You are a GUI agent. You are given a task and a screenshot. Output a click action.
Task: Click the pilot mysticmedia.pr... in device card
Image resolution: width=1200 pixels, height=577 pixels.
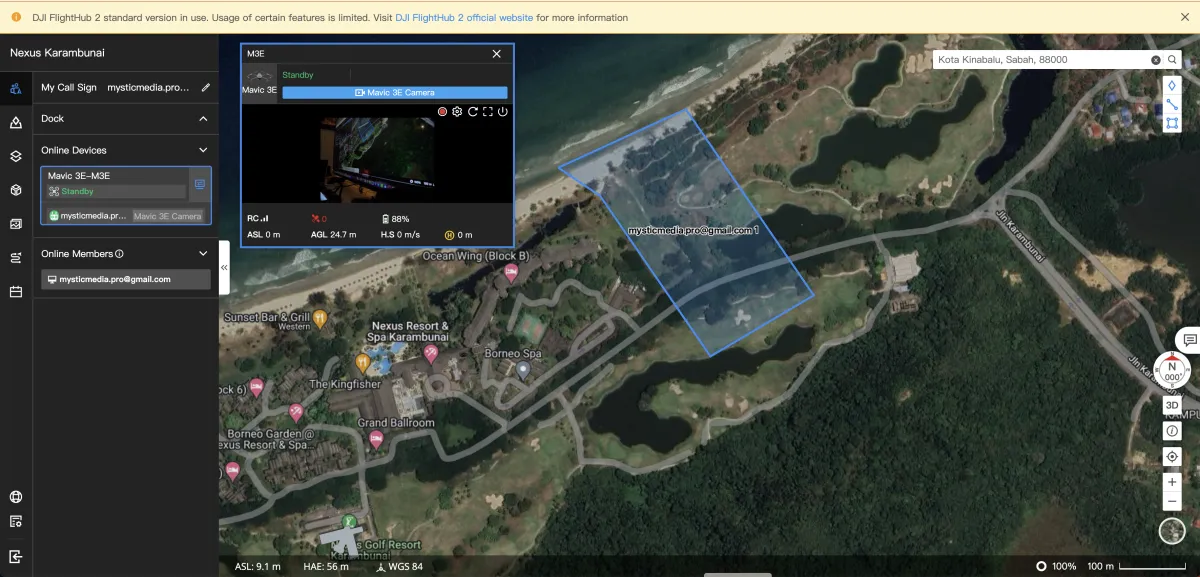[x=89, y=216]
